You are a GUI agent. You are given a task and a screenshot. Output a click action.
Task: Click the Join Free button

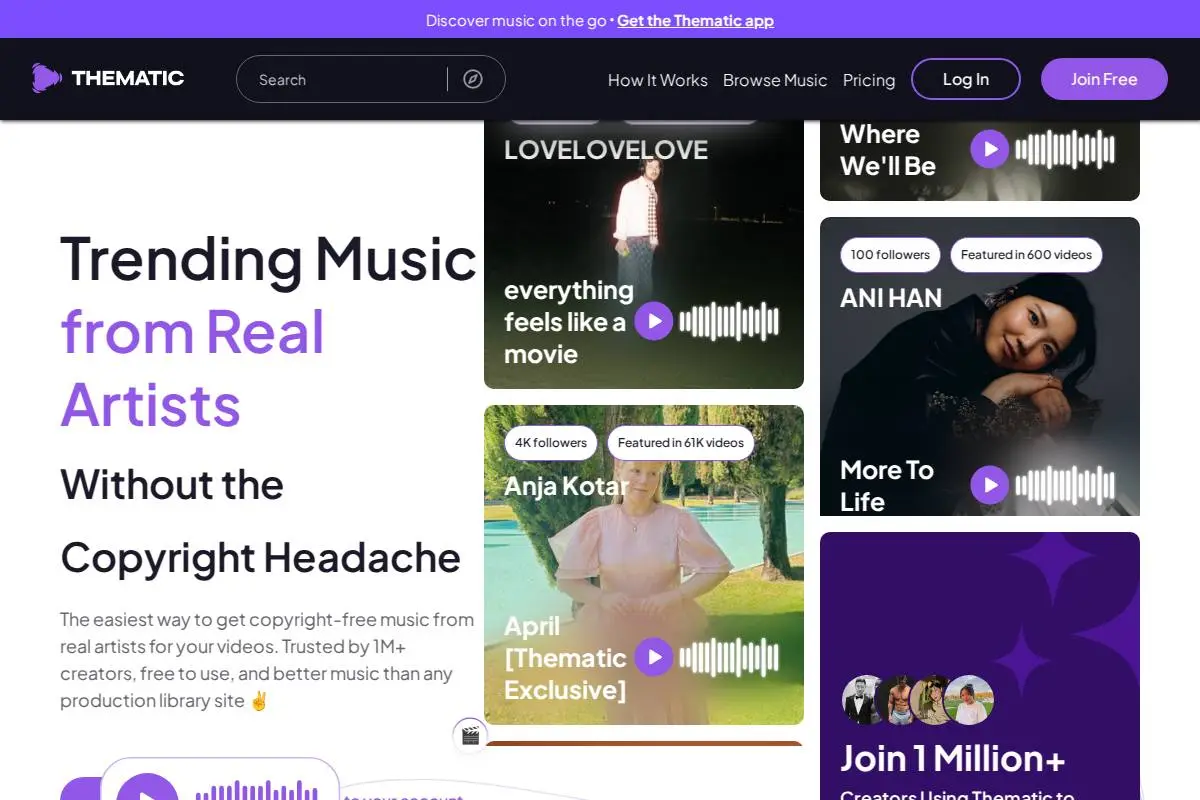(1104, 79)
